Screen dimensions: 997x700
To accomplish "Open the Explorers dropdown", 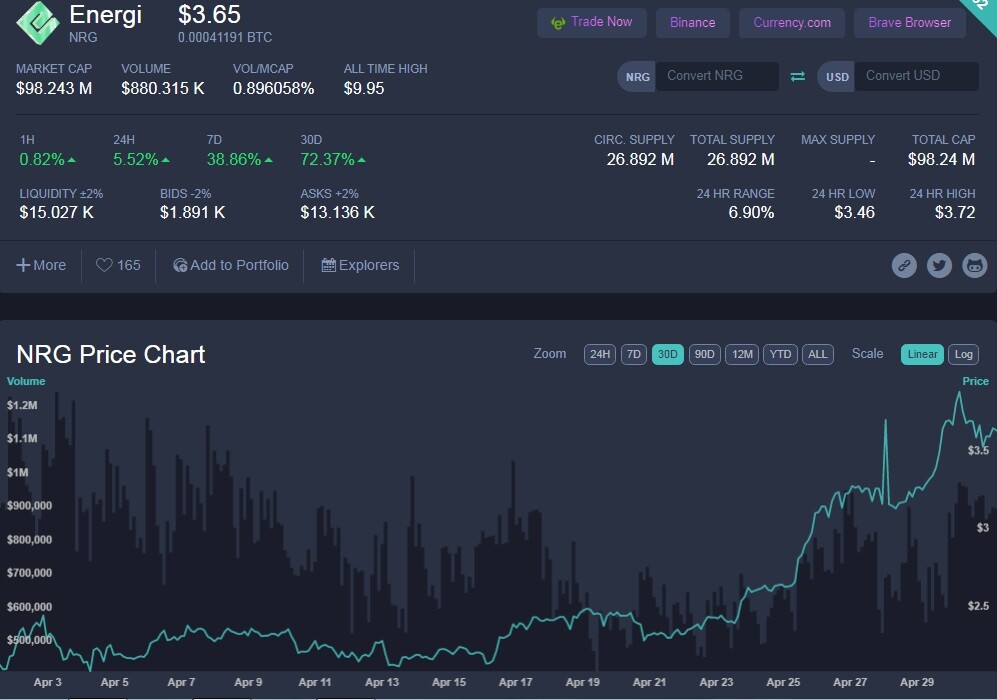I will tap(361, 265).
